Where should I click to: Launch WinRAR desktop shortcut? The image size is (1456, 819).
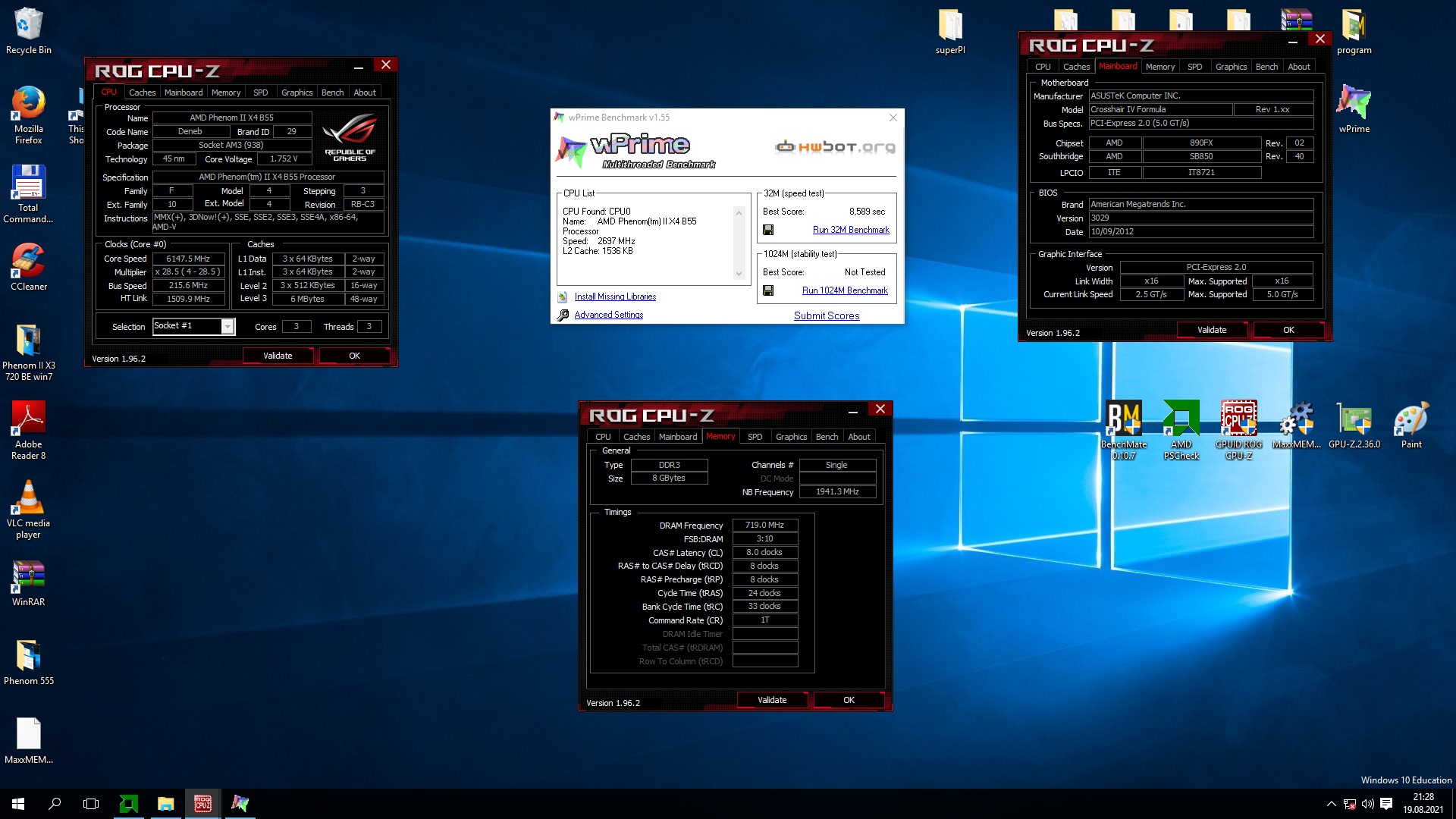click(x=29, y=584)
